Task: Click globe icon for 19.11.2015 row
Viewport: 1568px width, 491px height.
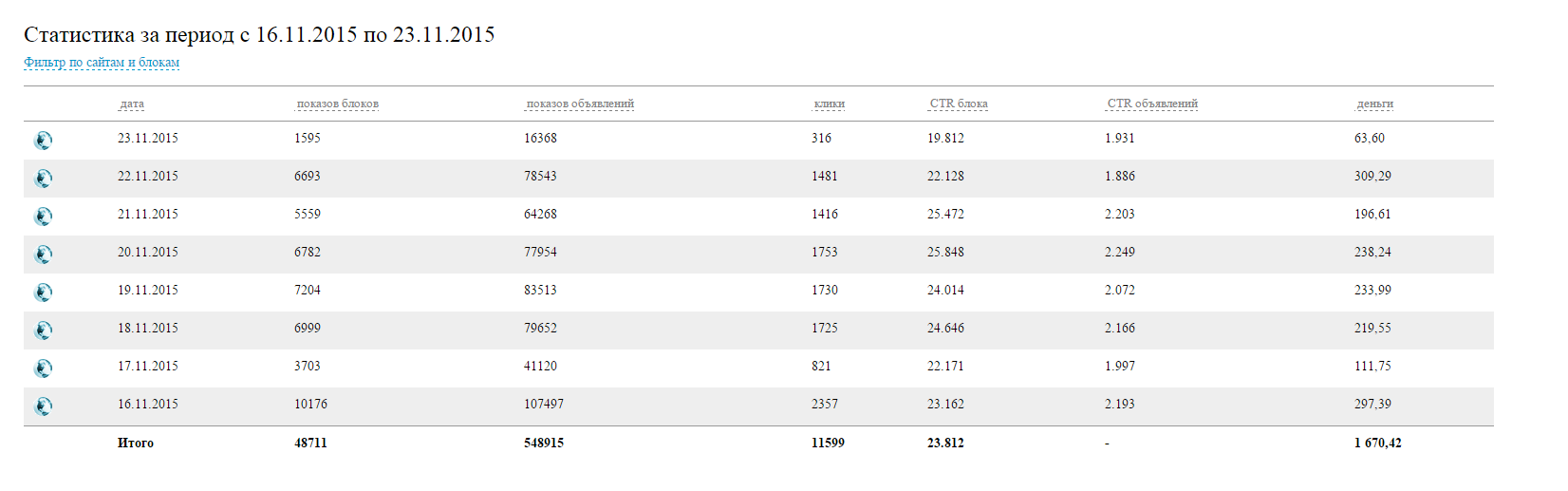Action: tap(43, 293)
